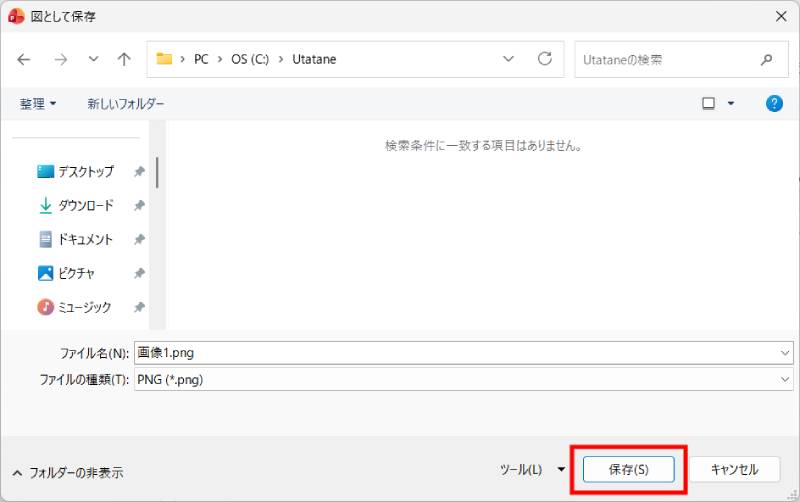Select OS (C:) in the address path

(x=250, y=60)
